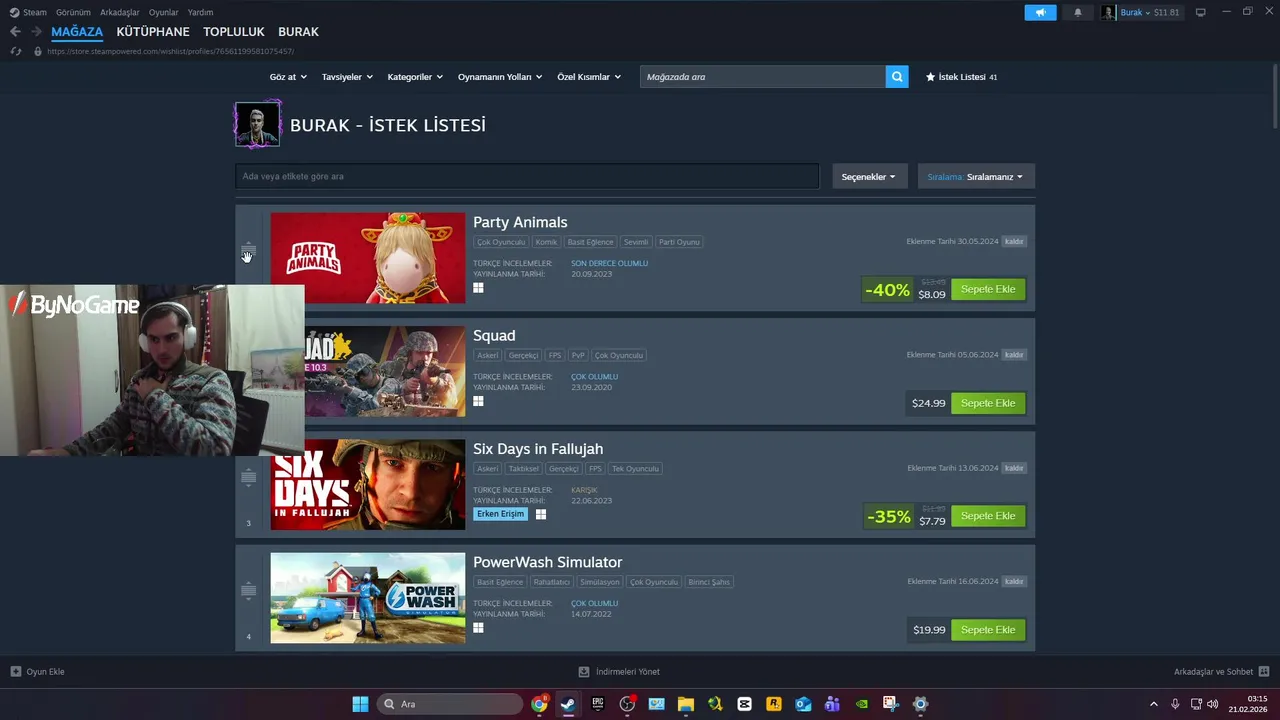Switch to KÜTÜPHANE tab

click(153, 32)
